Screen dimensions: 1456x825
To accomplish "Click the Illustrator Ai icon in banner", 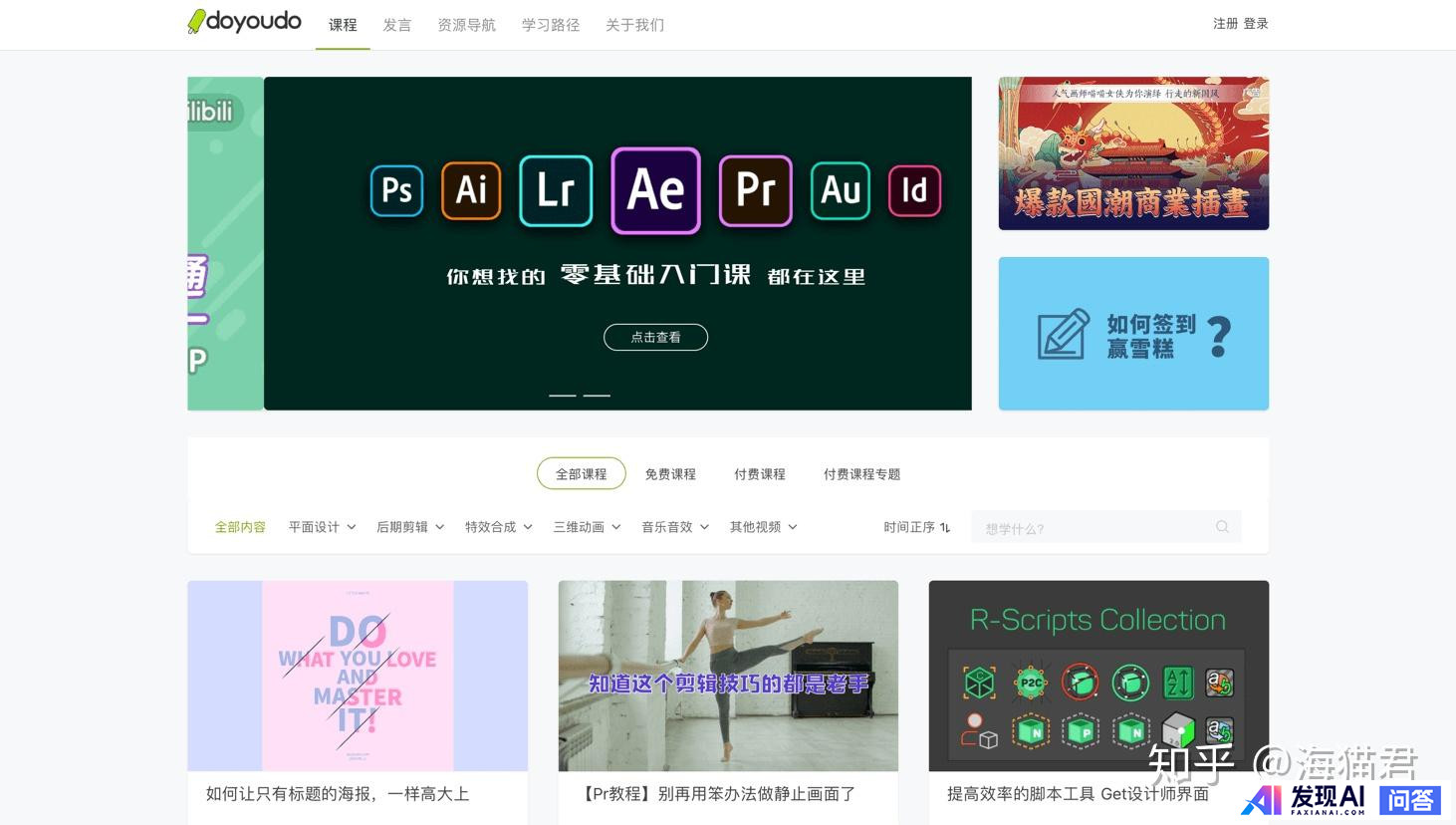I will tap(471, 190).
